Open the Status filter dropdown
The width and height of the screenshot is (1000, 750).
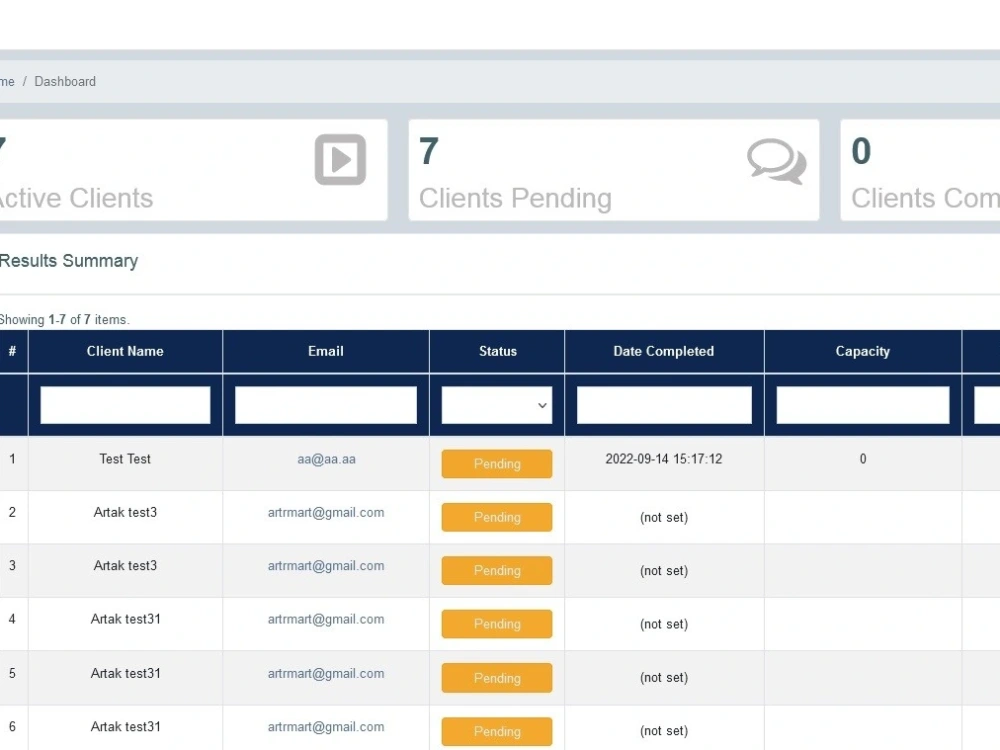tap(497, 405)
